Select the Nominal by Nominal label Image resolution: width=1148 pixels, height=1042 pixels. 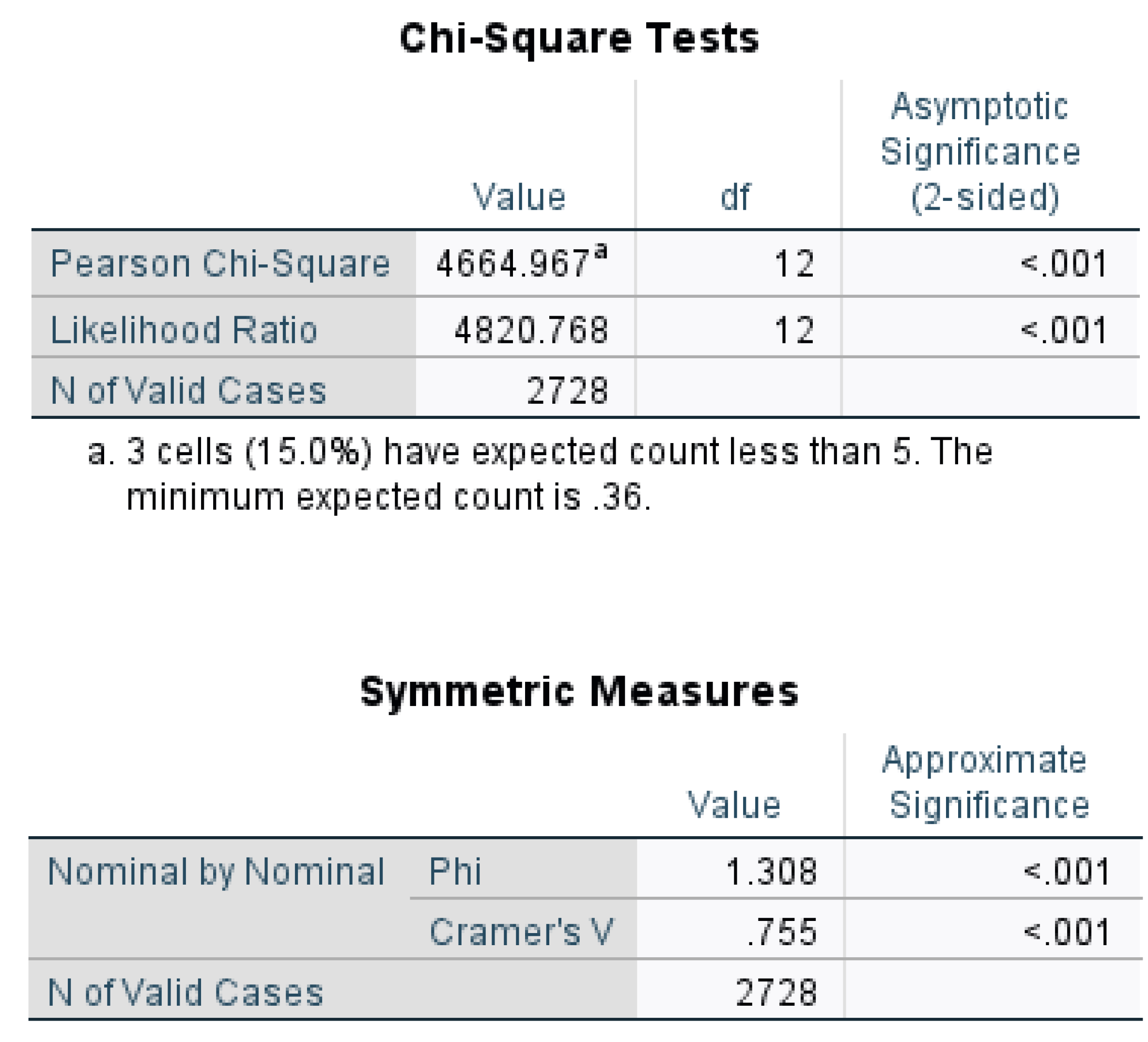(x=217, y=871)
